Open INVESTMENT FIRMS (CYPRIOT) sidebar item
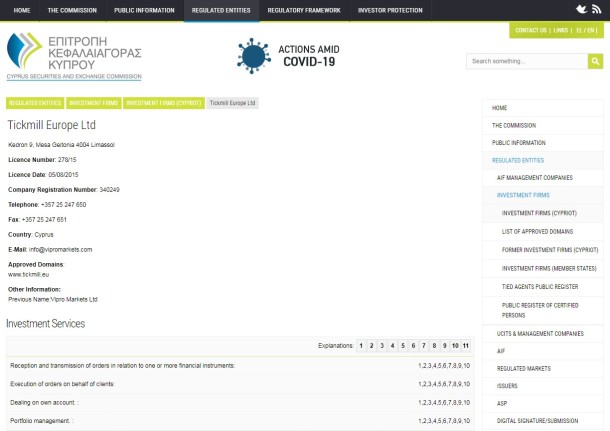The width and height of the screenshot is (610, 431). (x=543, y=213)
